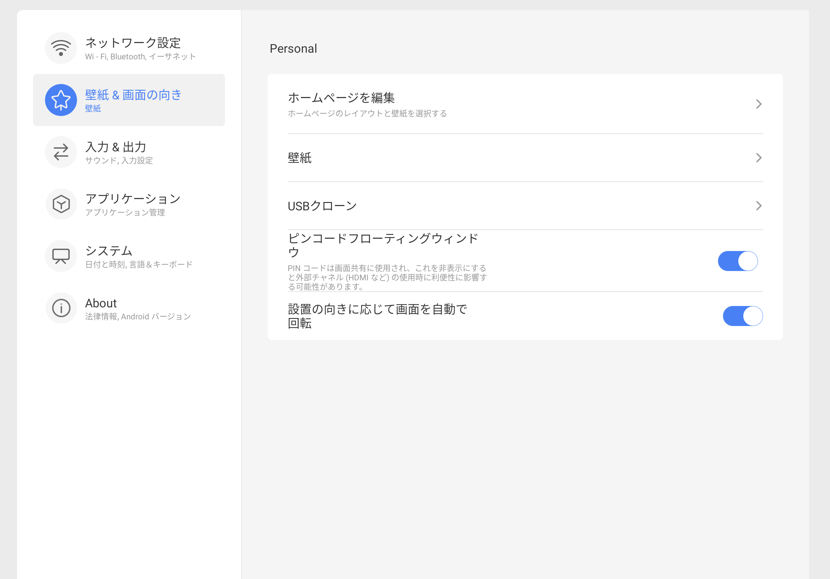
Task: Click the Personal section heading
Action: coord(293,49)
